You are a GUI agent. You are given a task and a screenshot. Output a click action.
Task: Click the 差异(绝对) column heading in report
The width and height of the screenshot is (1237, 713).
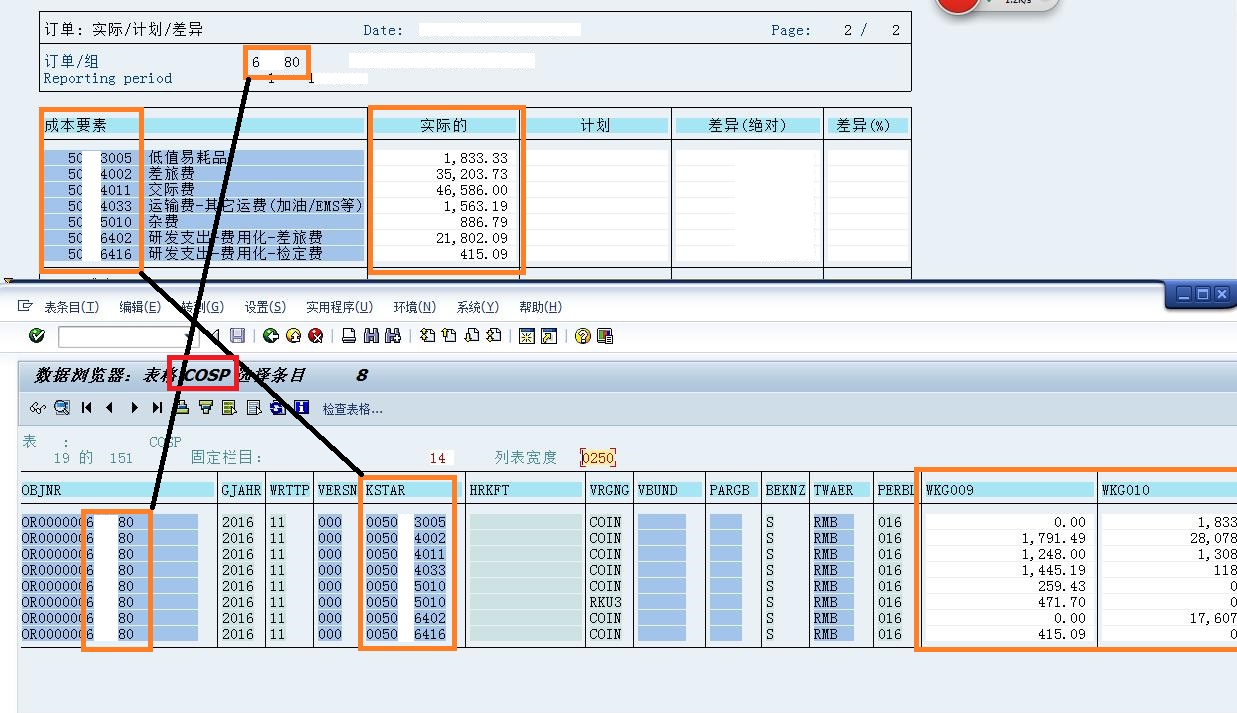[x=747, y=126]
